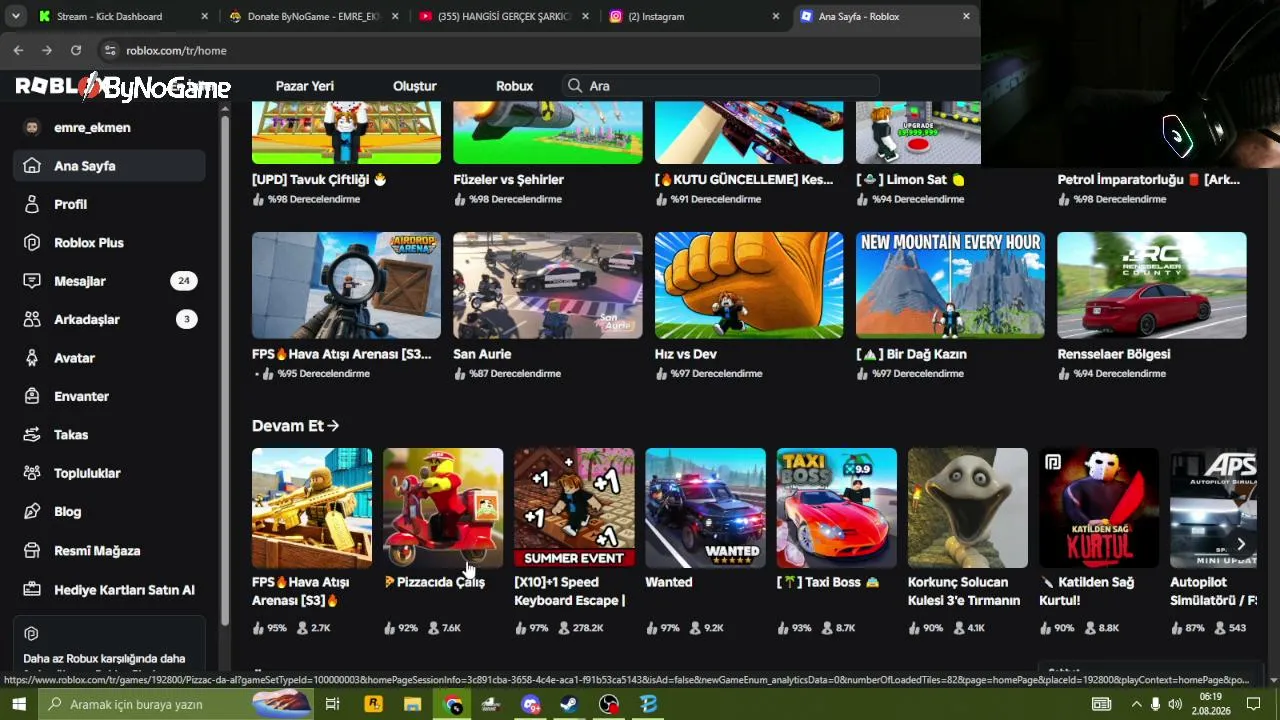The width and height of the screenshot is (1280, 720).
Task: Click the browser address bar URL
Action: tap(176, 50)
